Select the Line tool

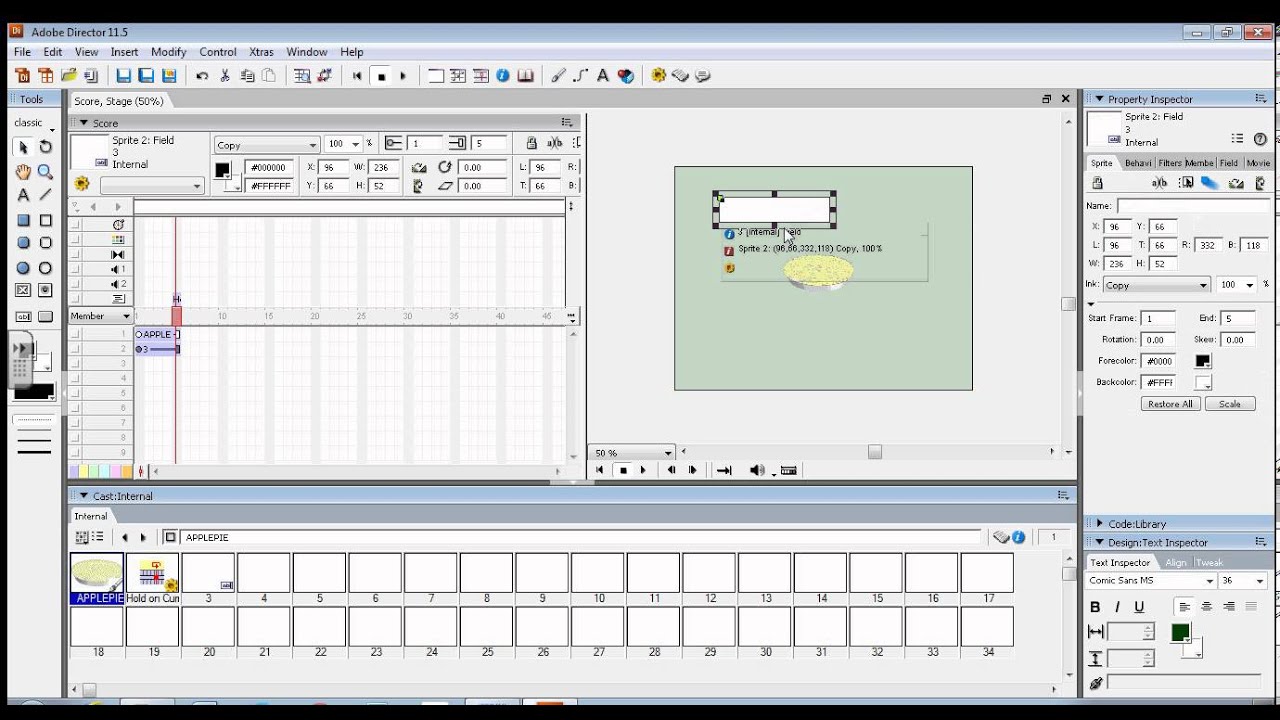45,195
